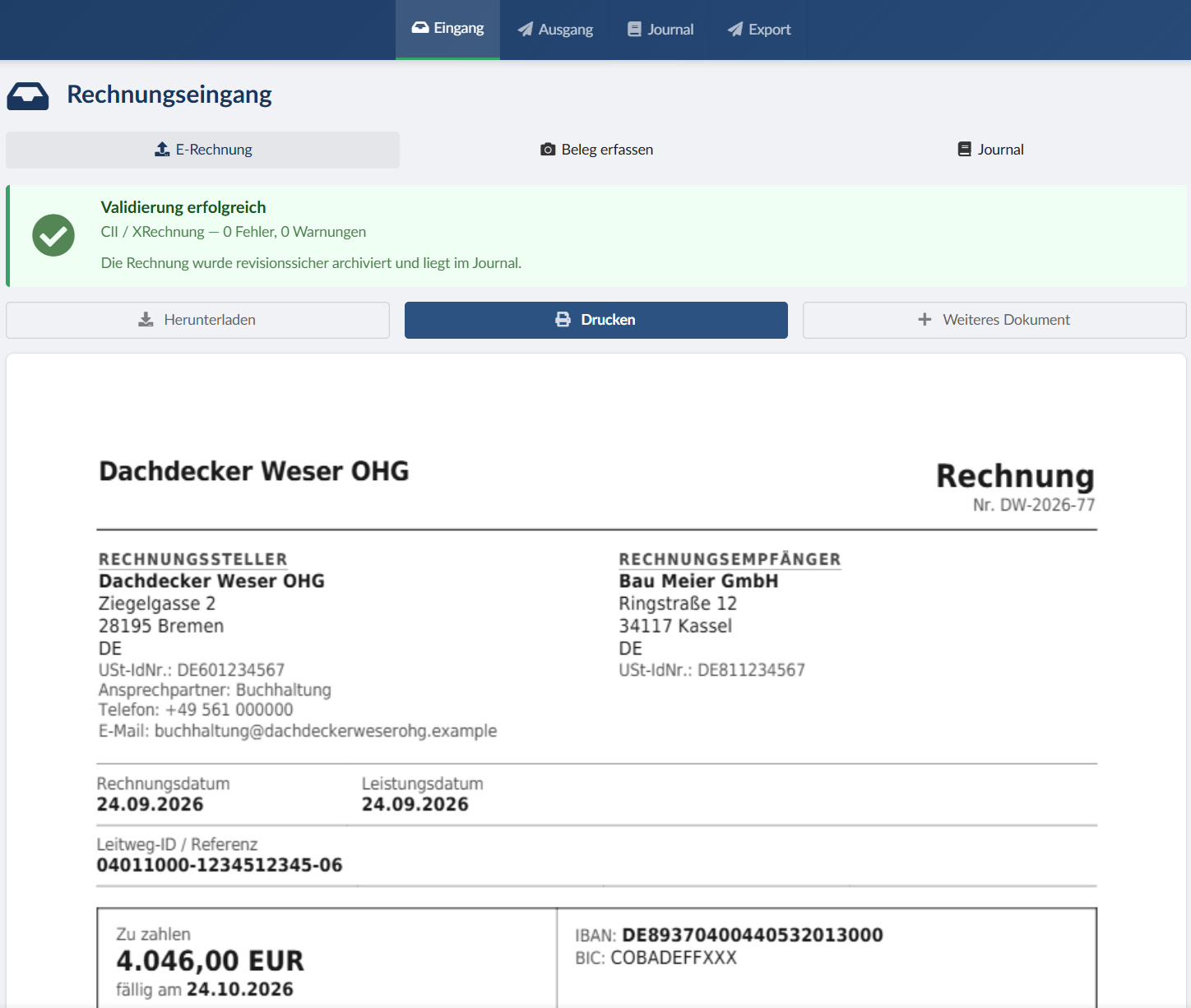The image size is (1191, 1008).
Task: Open the Journal sub-tab below the page title
Action: [x=990, y=150]
